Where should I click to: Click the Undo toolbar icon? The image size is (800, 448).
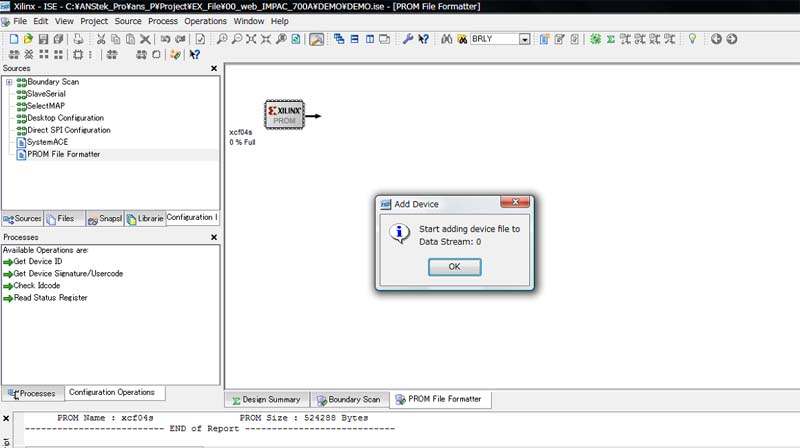click(165, 39)
